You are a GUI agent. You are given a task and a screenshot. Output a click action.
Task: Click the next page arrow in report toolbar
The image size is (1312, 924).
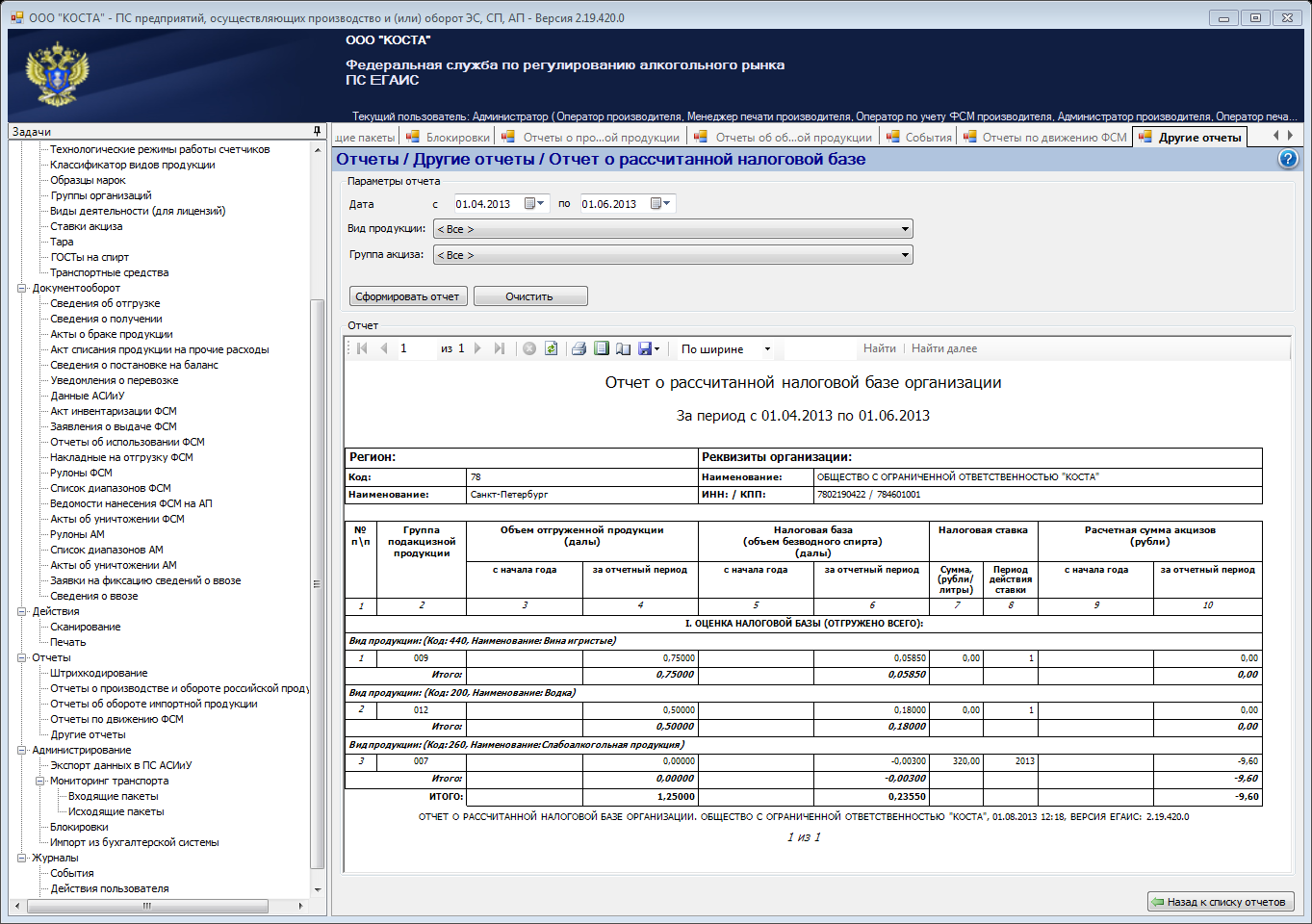(x=477, y=348)
